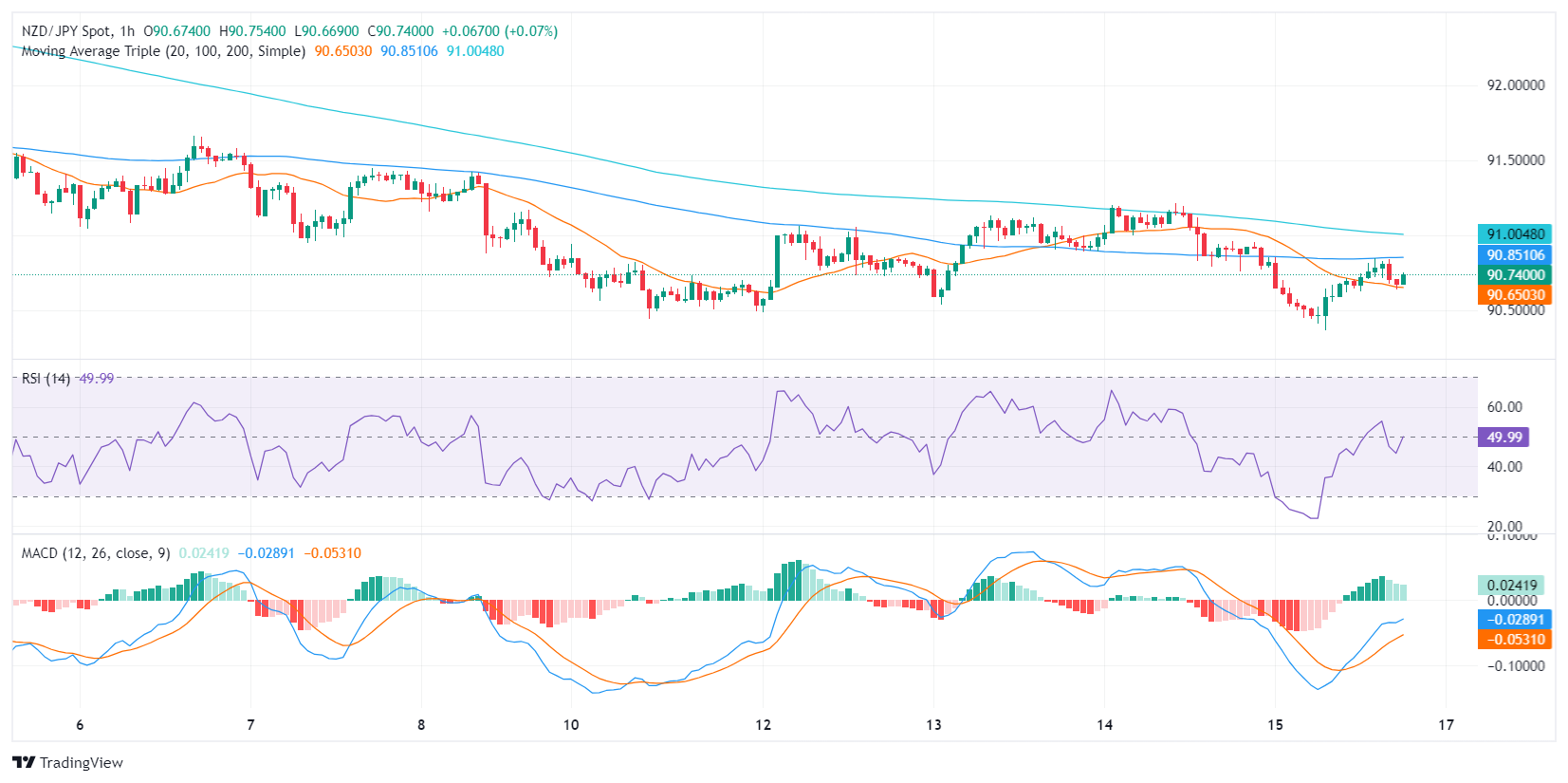
Task: Click the 91.50000 price scale label
Action: click(x=1515, y=160)
